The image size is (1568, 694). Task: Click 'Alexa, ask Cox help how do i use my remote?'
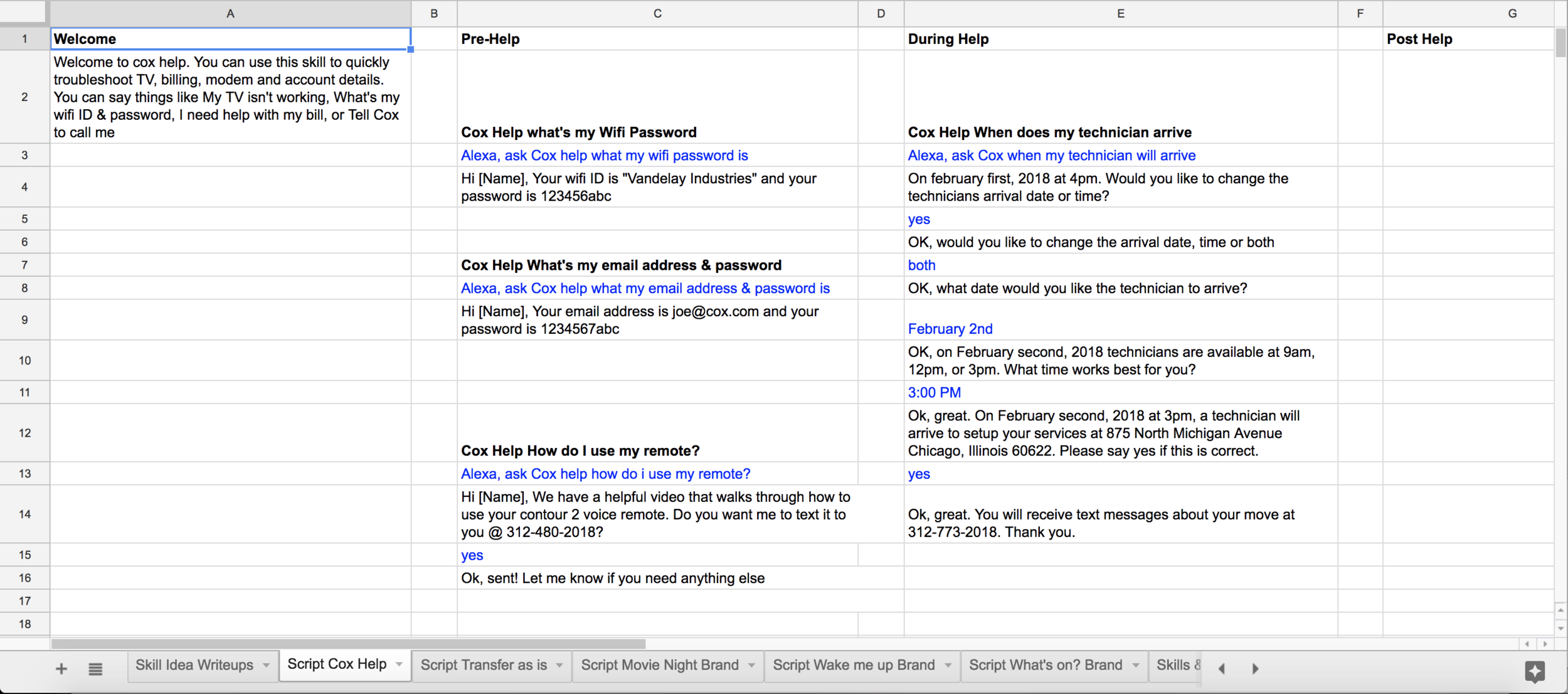tap(657, 474)
